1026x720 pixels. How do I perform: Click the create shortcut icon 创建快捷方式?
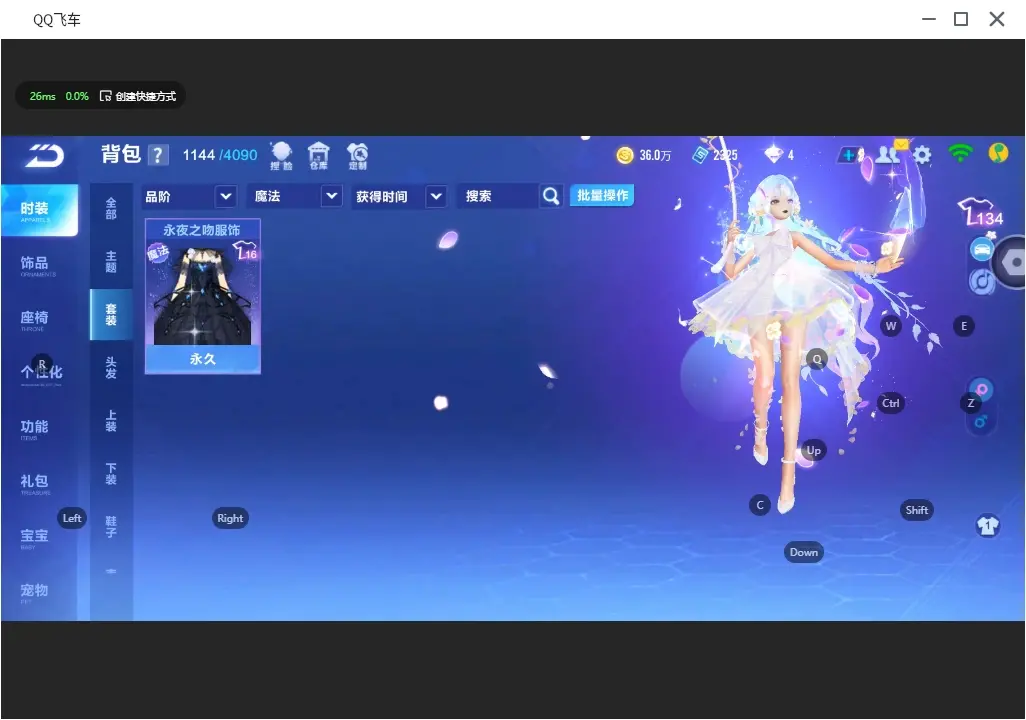pos(137,96)
